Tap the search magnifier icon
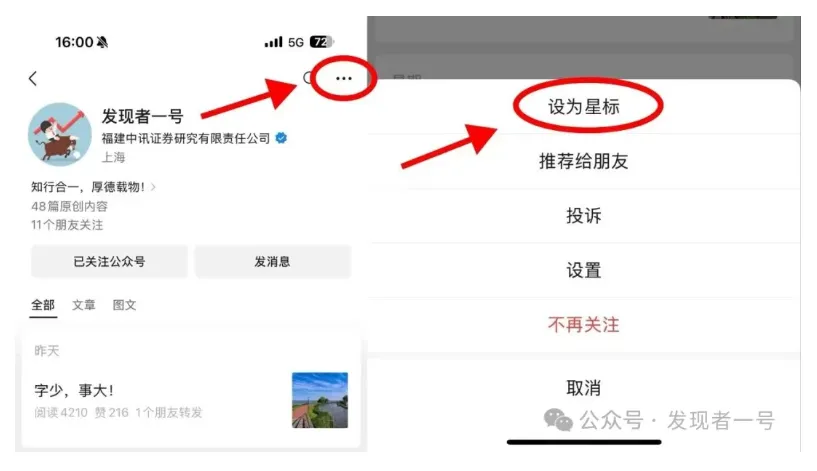The image size is (817, 471). pos(307,78)
